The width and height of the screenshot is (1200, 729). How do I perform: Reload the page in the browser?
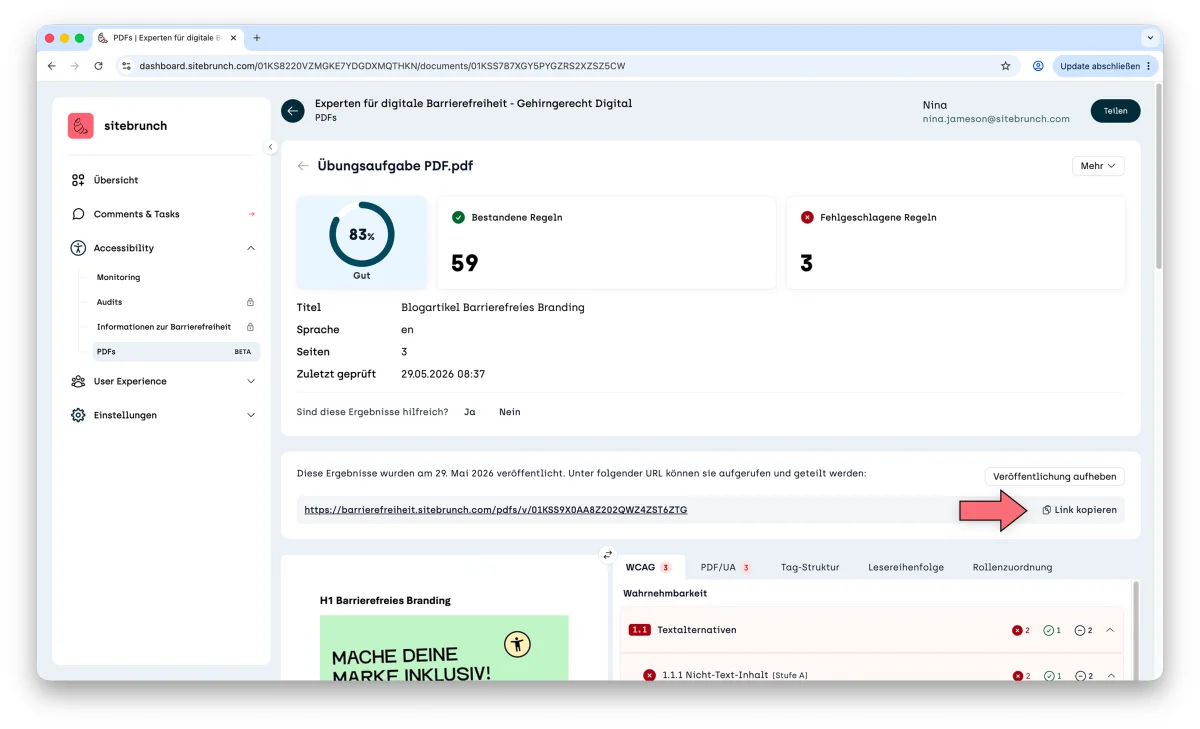click(98, 66)
